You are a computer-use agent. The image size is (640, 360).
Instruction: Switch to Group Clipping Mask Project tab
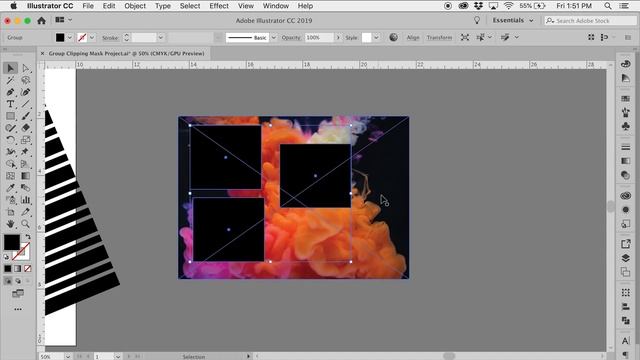[126, 53]
